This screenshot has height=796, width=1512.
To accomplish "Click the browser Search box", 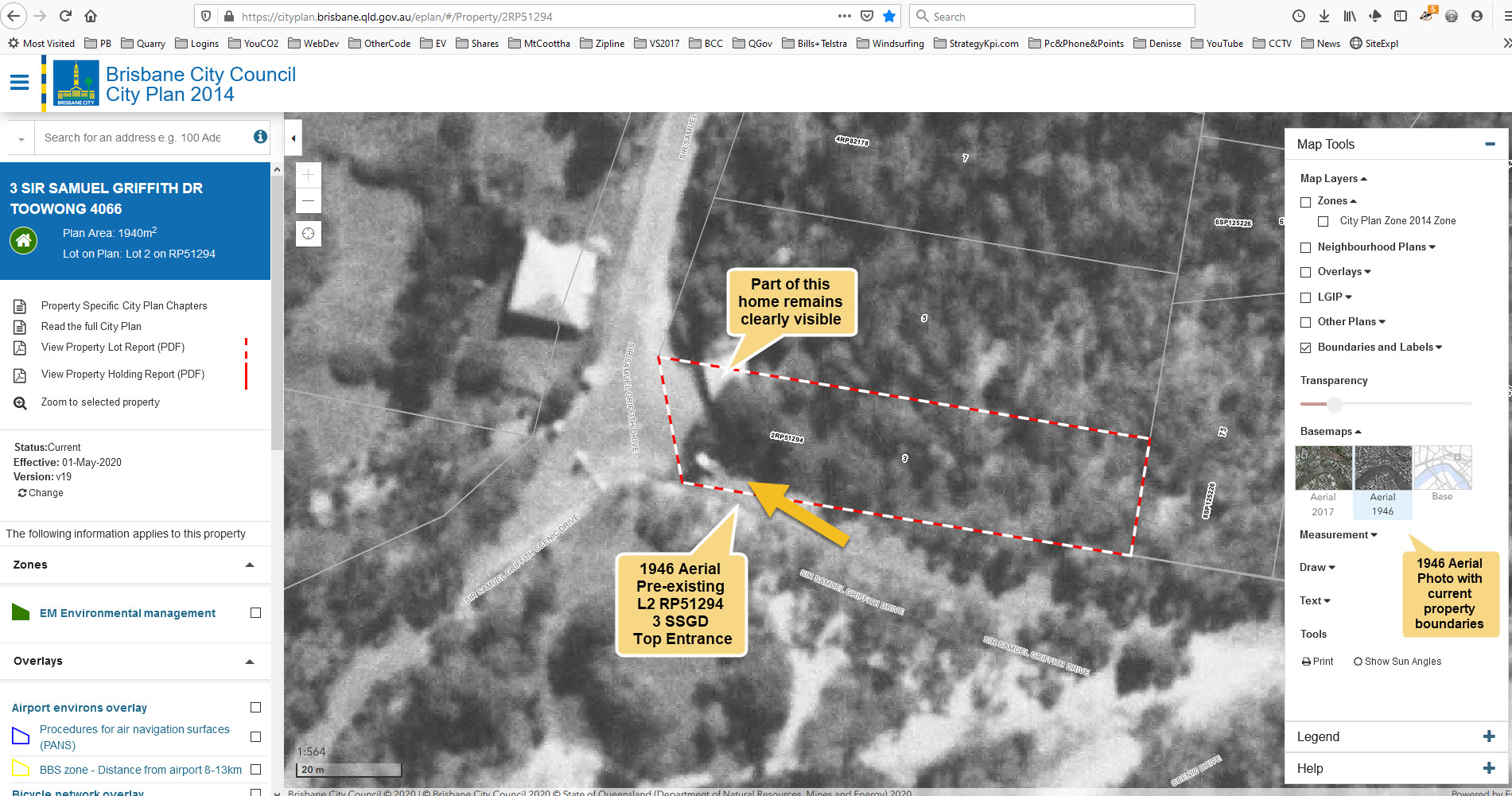I will (1052, 16).
